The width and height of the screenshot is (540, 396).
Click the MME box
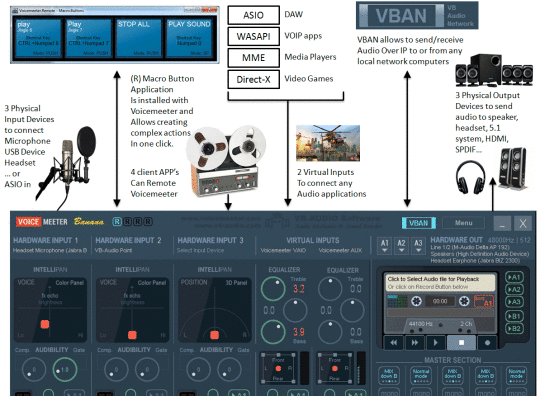click(253, 58)
